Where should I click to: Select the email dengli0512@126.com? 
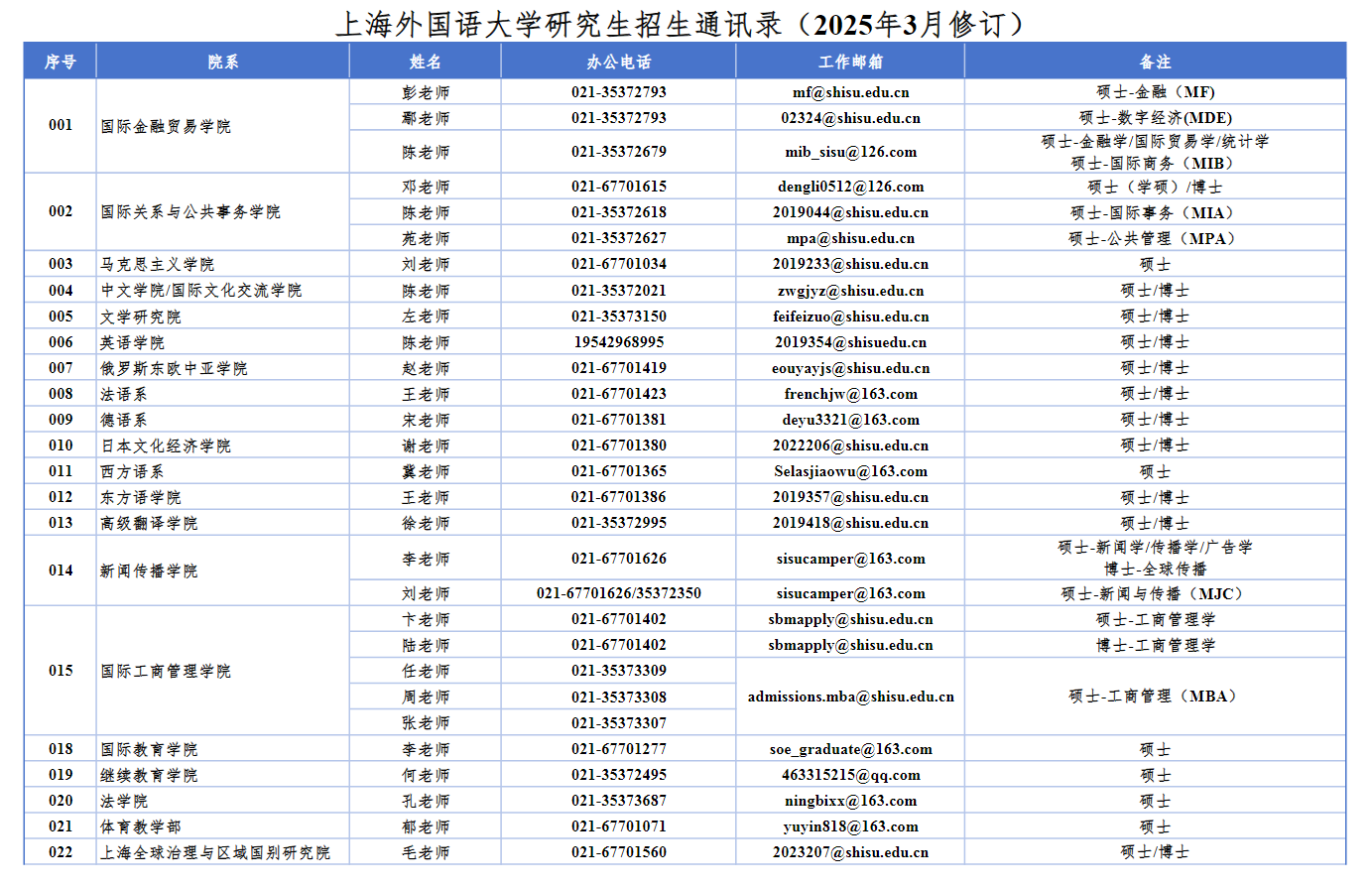pyautogui.click(x=850, y=187)
